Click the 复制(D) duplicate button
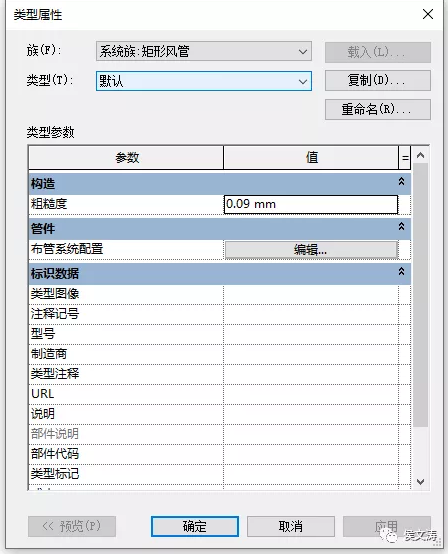The width and height of the screenshot is (448, 554). pyautogui.click(x=378, y=81)
